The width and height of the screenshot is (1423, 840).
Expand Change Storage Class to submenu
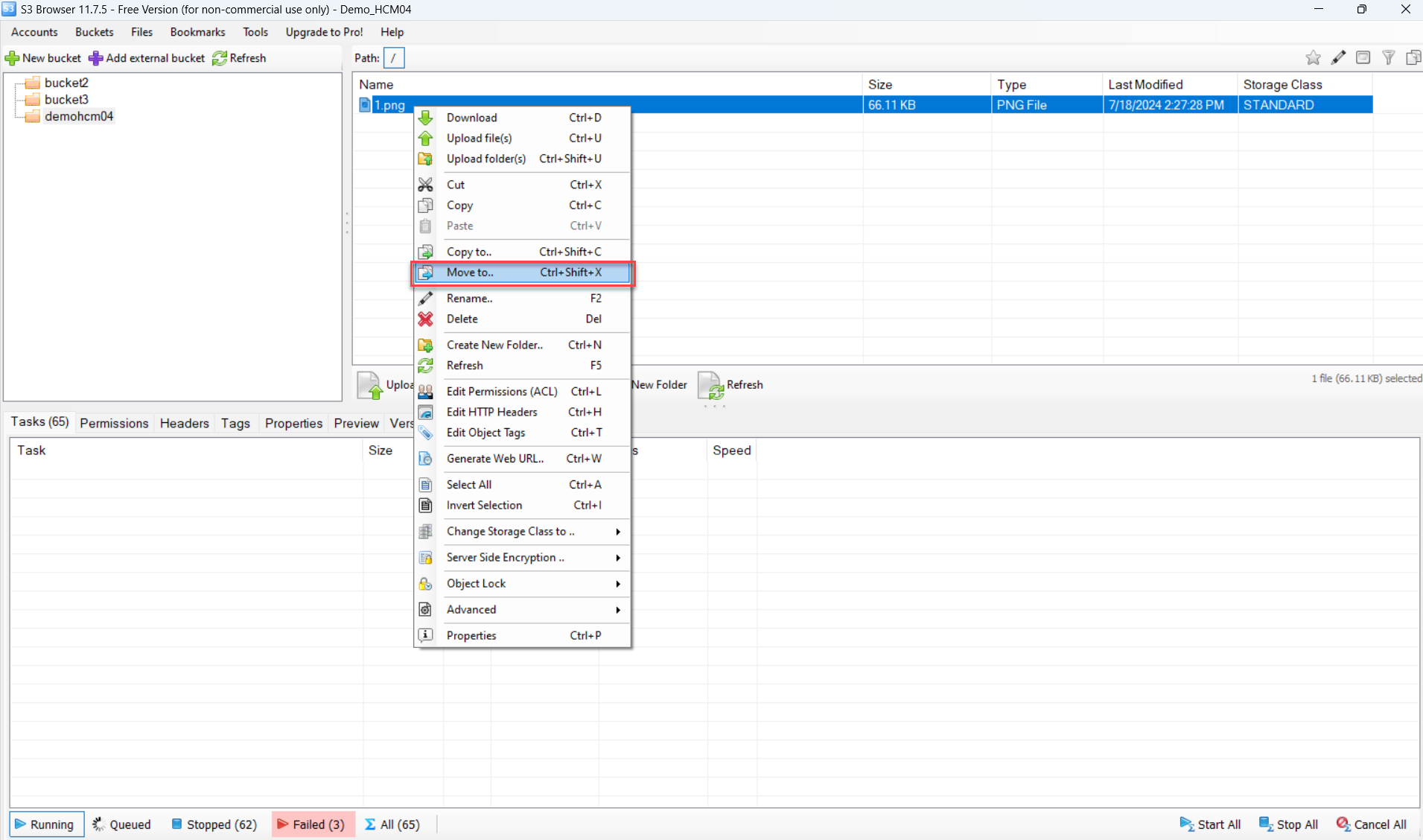click(x=617, y=532)
